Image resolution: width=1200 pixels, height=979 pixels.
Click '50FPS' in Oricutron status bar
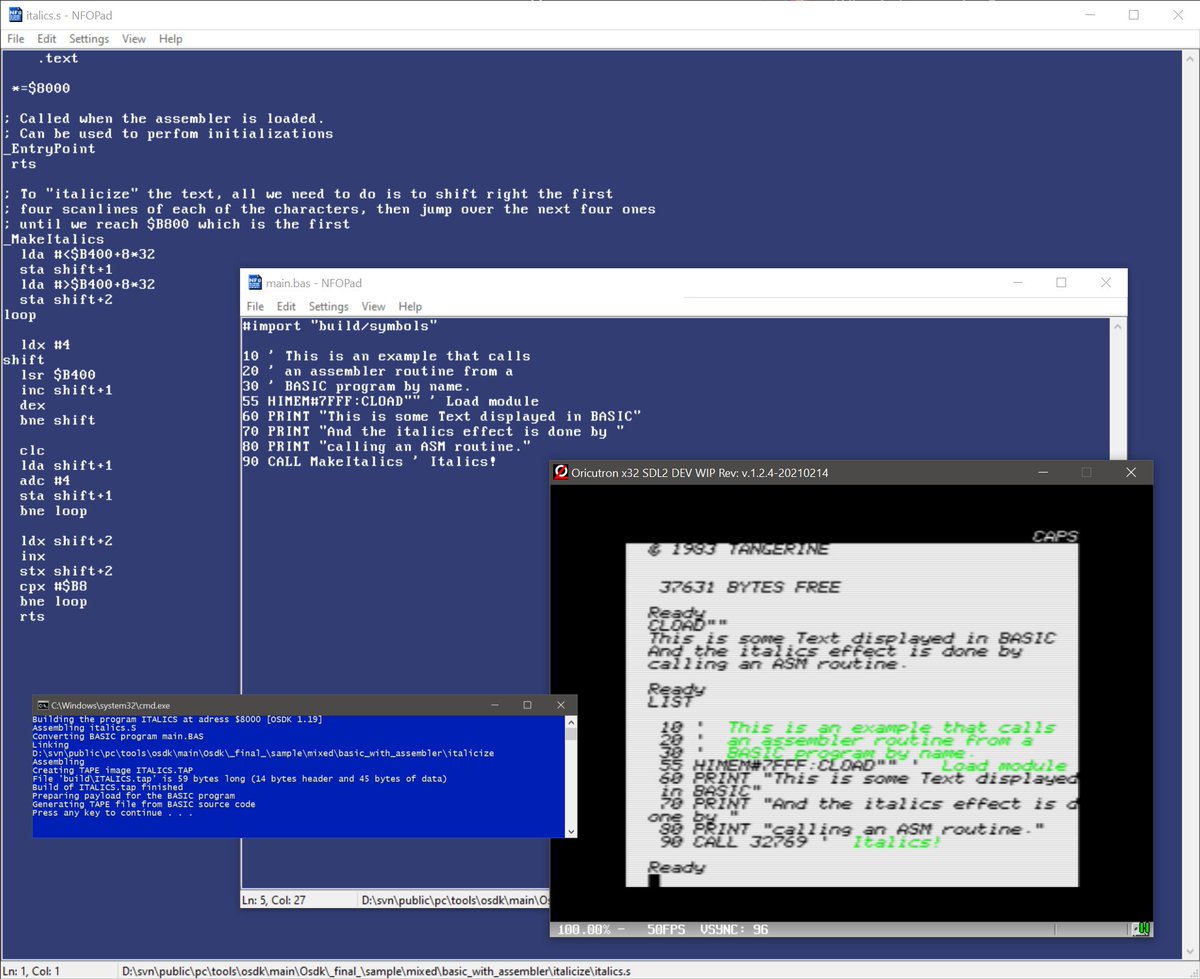pyautogui.click(x=666, y=929)
